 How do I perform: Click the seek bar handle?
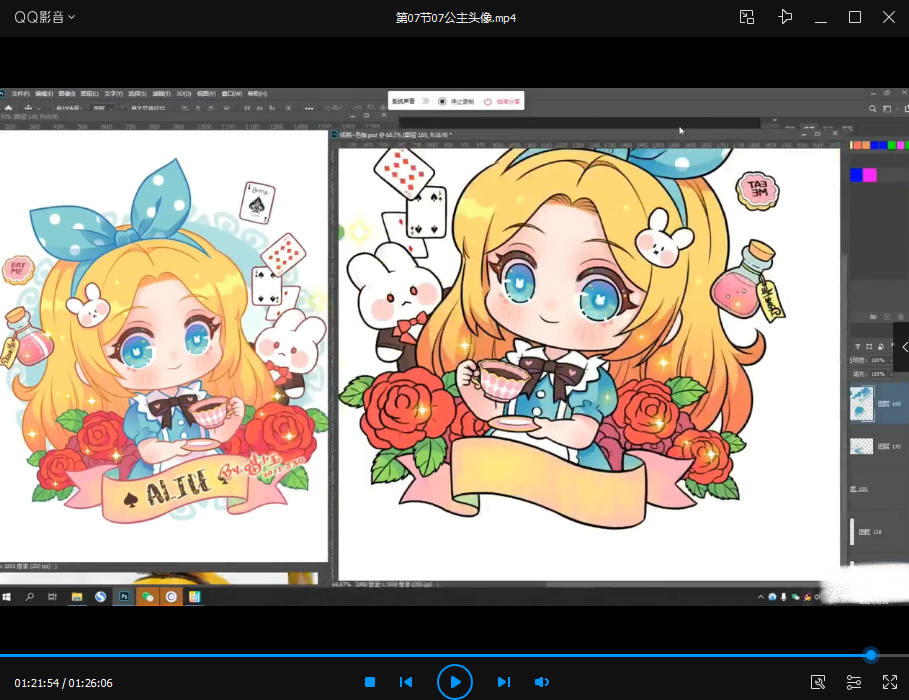click(871, 655)
